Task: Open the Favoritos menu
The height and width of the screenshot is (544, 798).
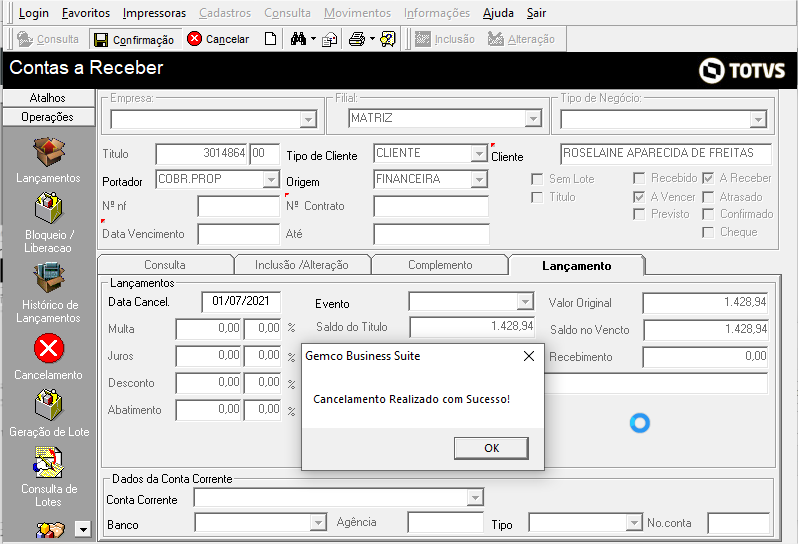Action: [86, 13]
